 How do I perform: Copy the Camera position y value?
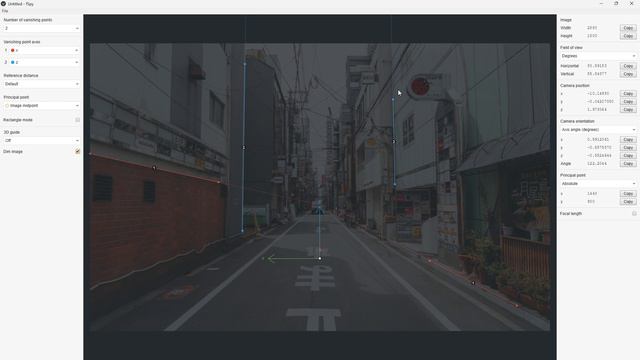click(x=628, y=102)
